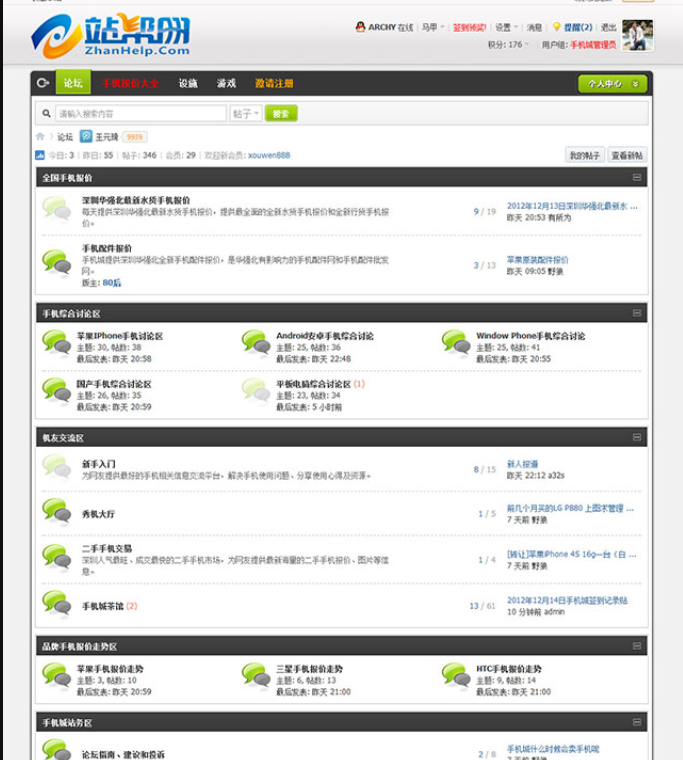Image resolution: width=683 pixels, height=760 pixels.
Task: Open the 帖子 search type dropdown
Action: (x=246, y=113)
